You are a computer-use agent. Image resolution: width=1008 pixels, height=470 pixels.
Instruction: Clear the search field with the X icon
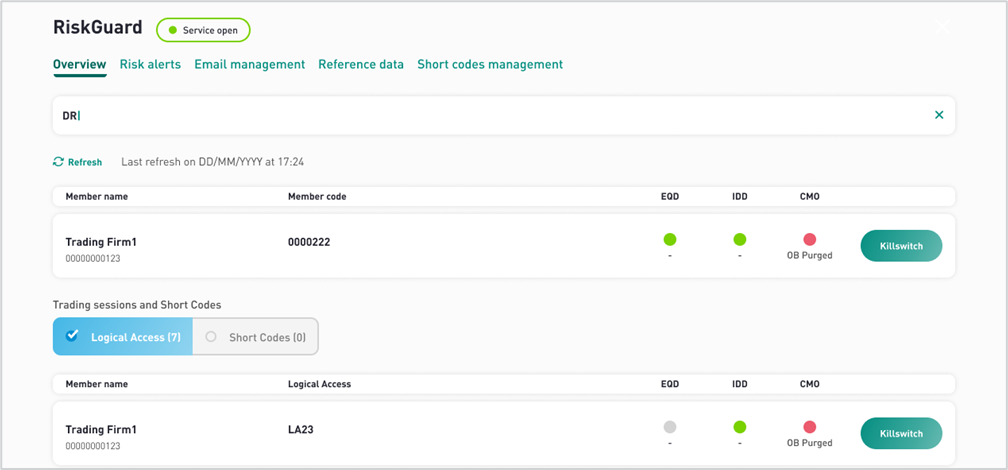click(939, 115)
